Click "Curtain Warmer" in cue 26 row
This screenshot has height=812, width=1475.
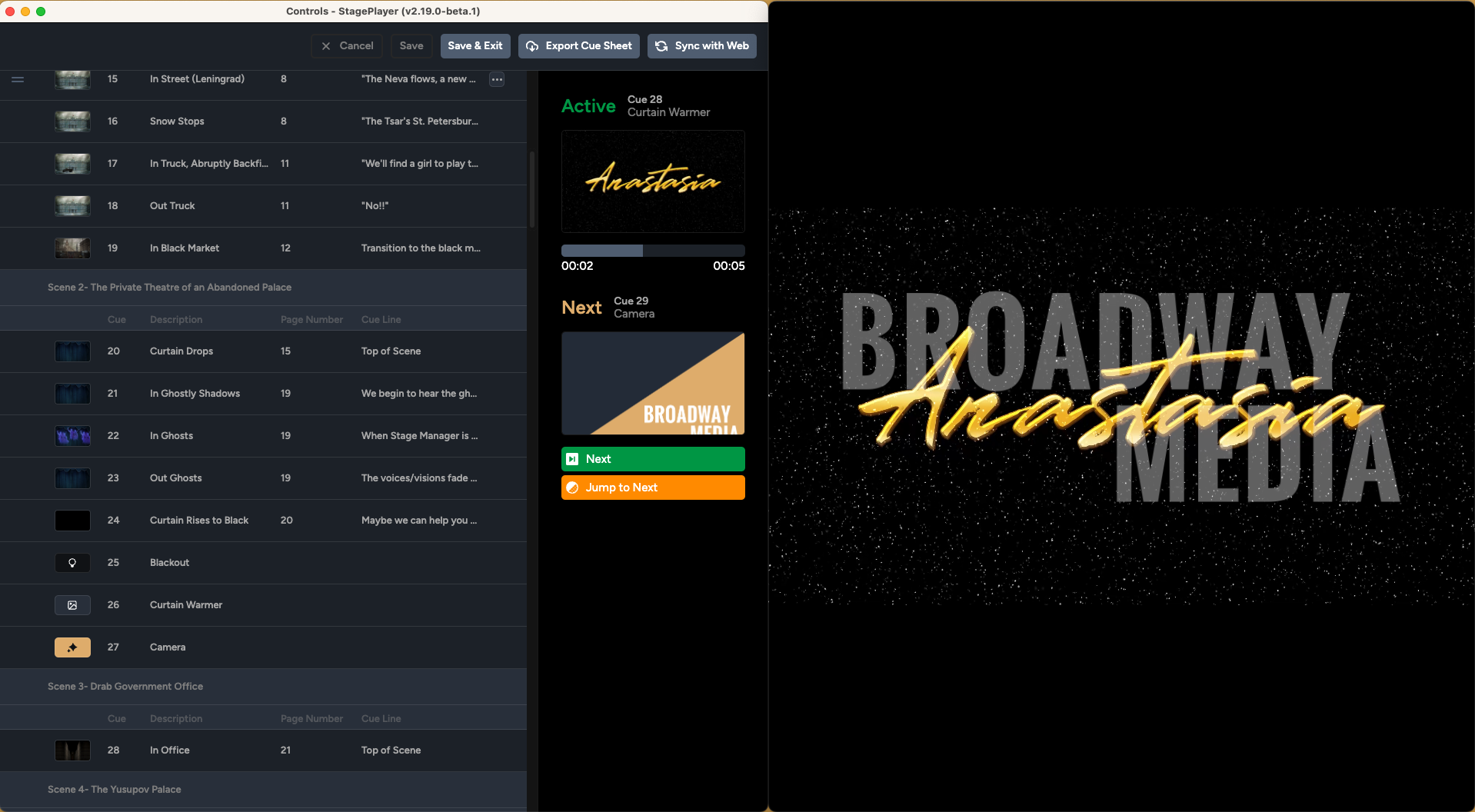pyautogui.click(x=186, y=605)
